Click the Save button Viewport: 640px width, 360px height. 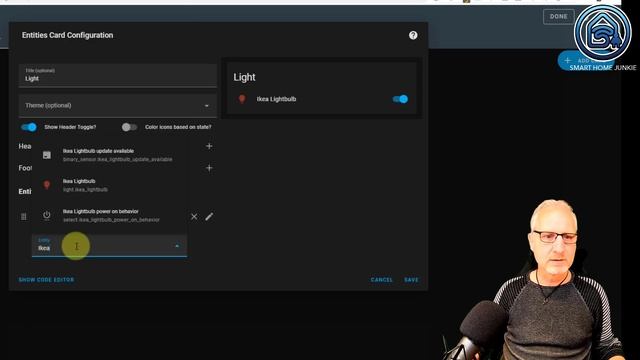[411, 280]
